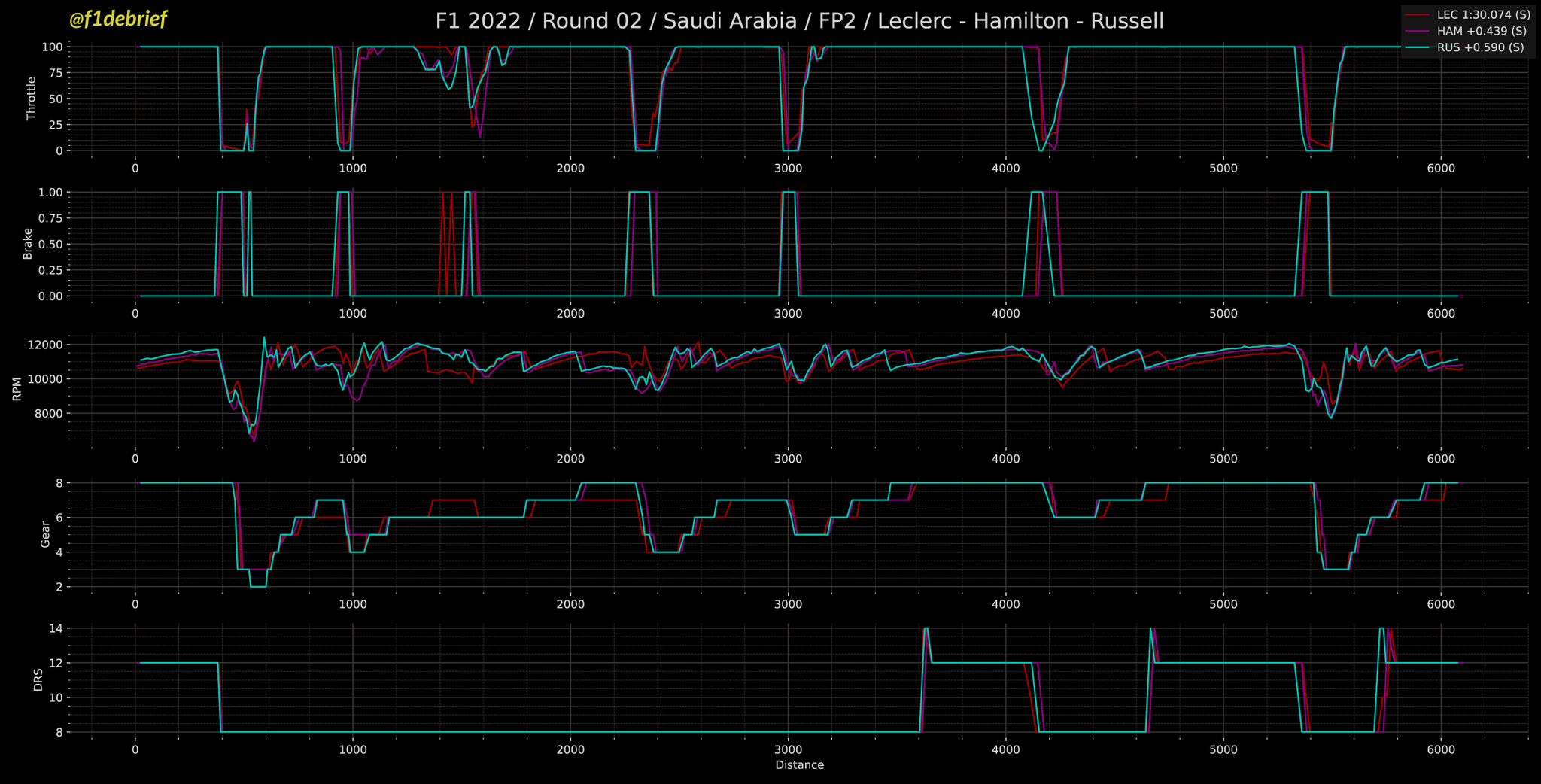The width and height of the screenshot is (1541, 784).
Task: Click the purple HAM legend line swatch
Action: (1418, 32)
